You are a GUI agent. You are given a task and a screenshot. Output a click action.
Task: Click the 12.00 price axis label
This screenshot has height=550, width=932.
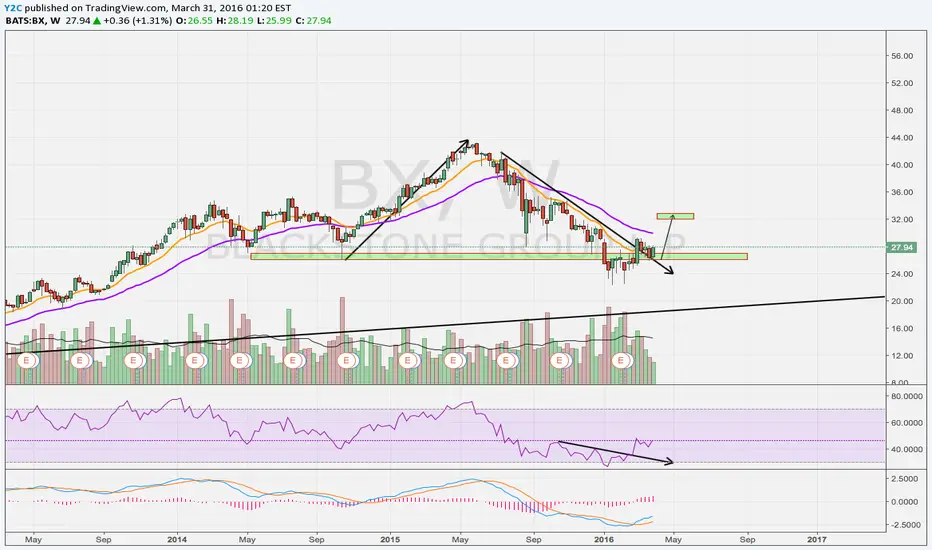[902, 356]
